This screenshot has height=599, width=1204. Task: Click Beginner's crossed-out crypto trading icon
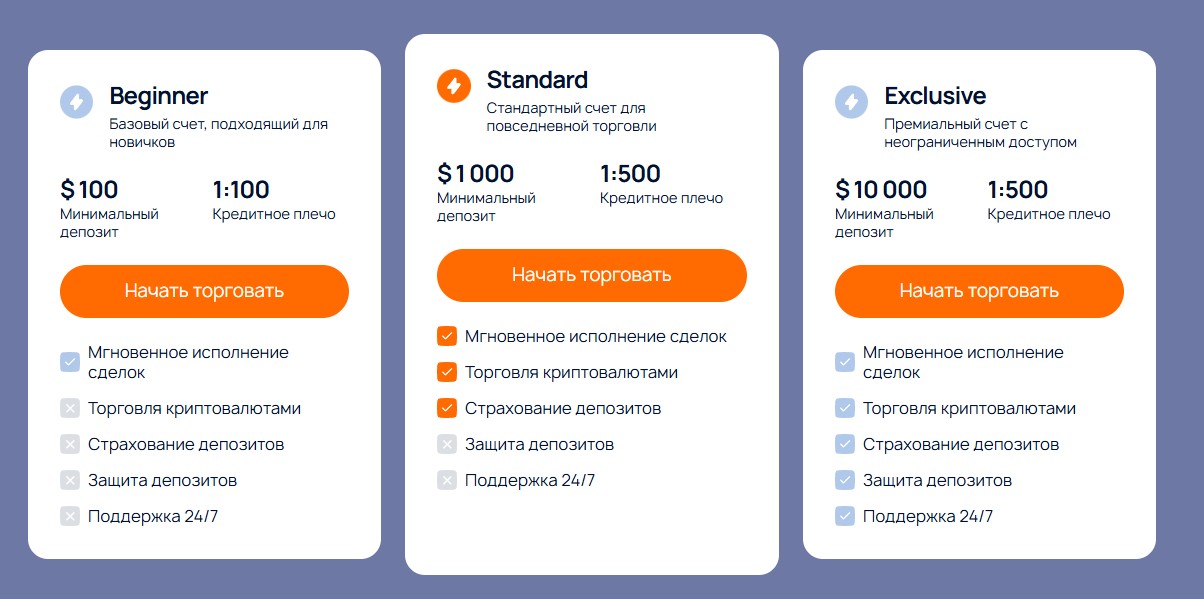point(70,408)
